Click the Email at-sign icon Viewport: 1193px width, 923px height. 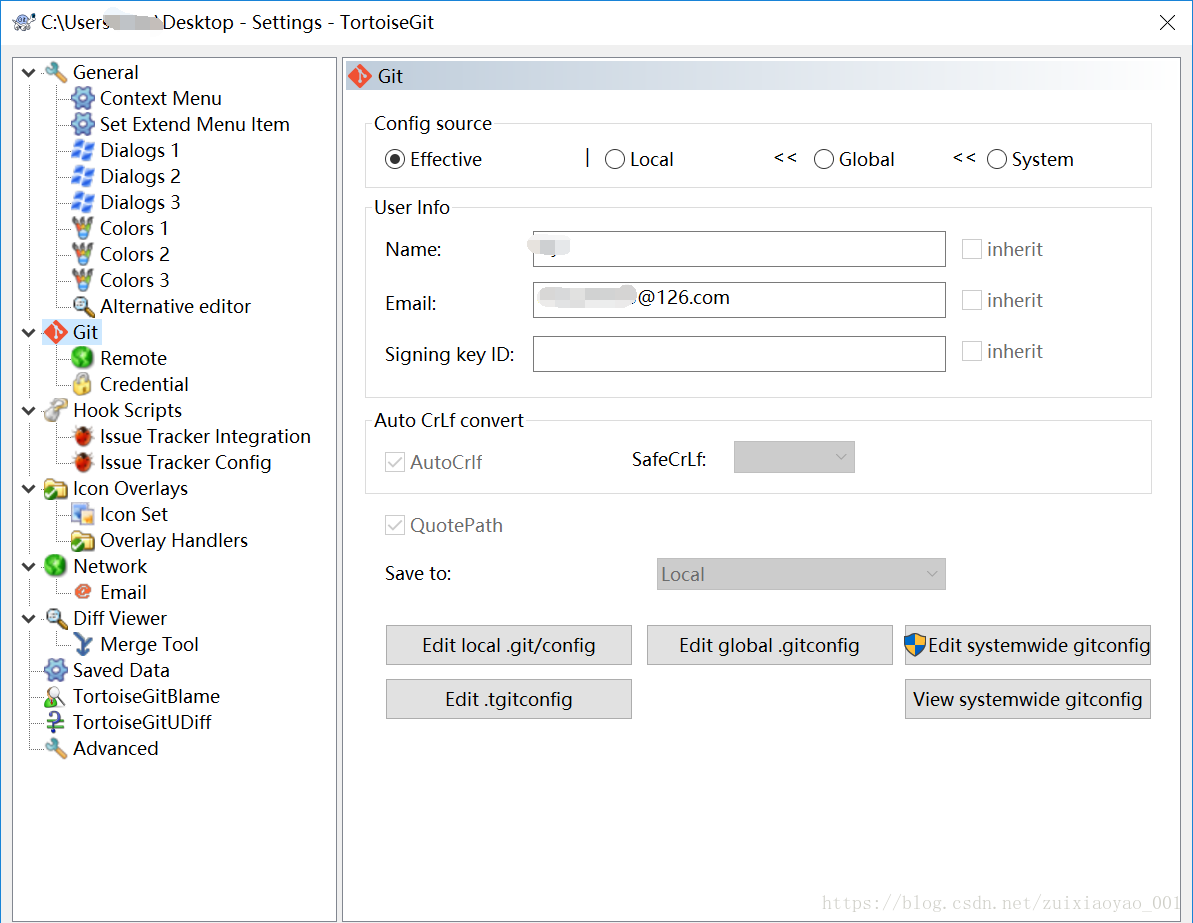[82, 592]
